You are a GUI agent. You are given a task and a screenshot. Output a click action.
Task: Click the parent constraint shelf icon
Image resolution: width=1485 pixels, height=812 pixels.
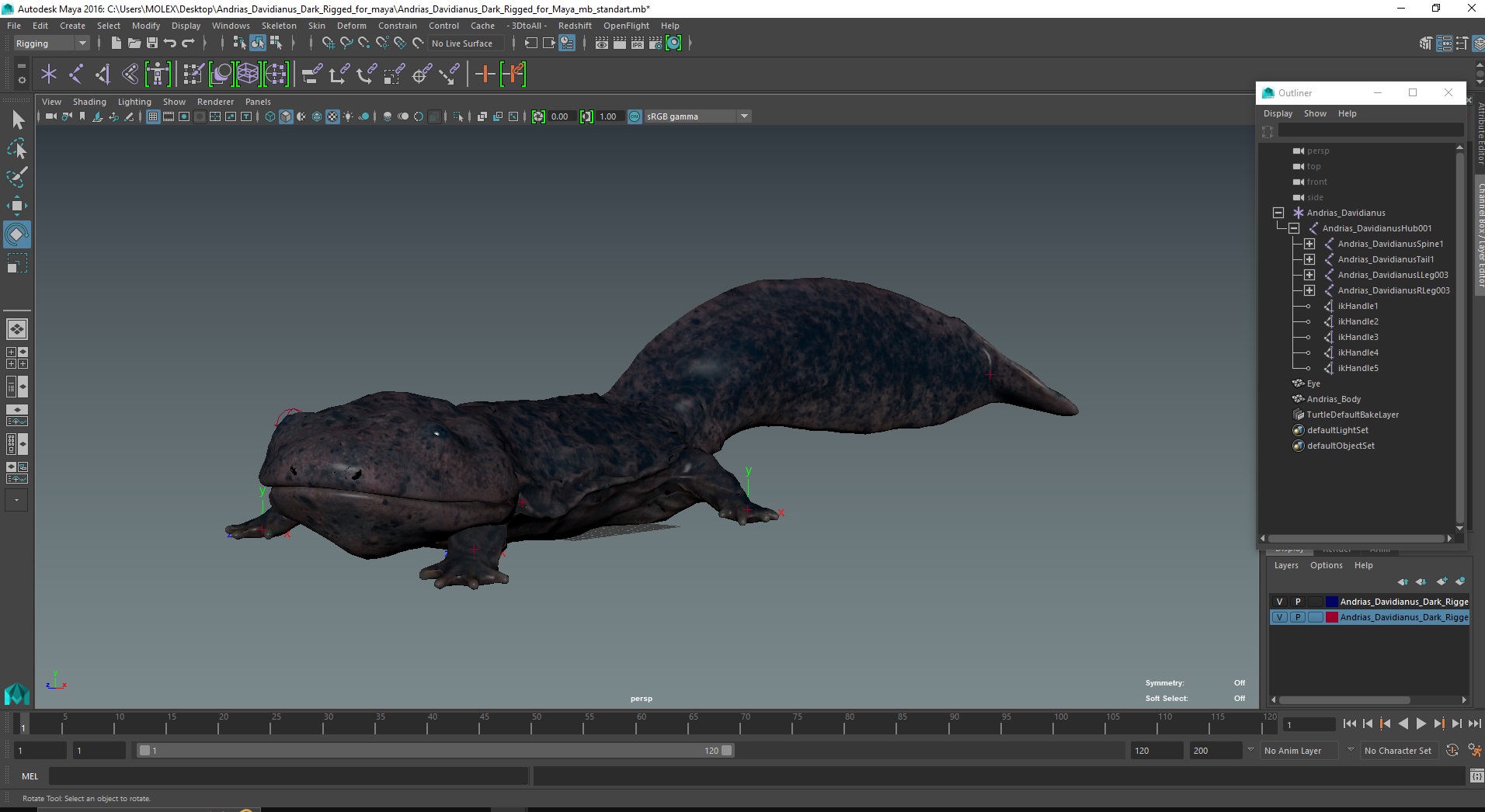coord(312,75)
